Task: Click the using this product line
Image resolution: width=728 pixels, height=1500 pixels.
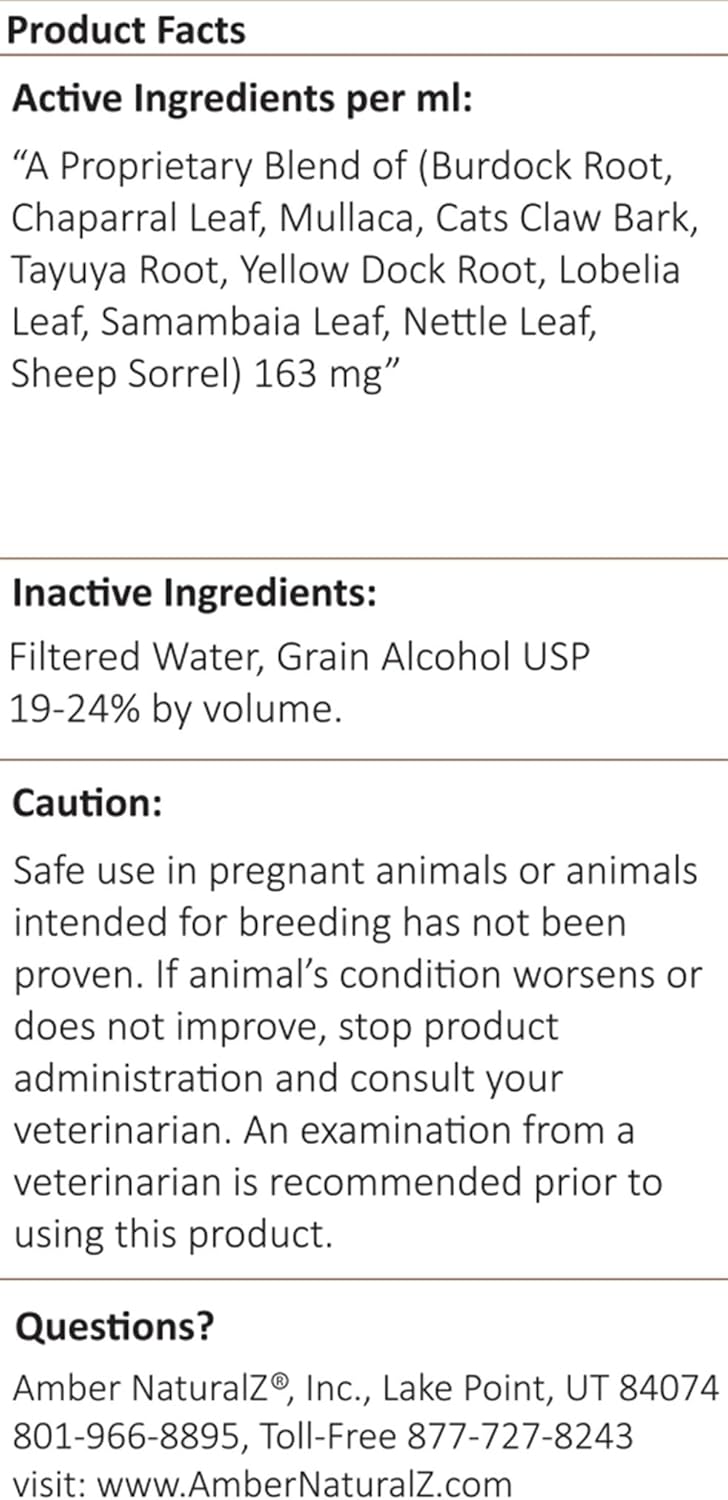Action: coord(171,1234)
